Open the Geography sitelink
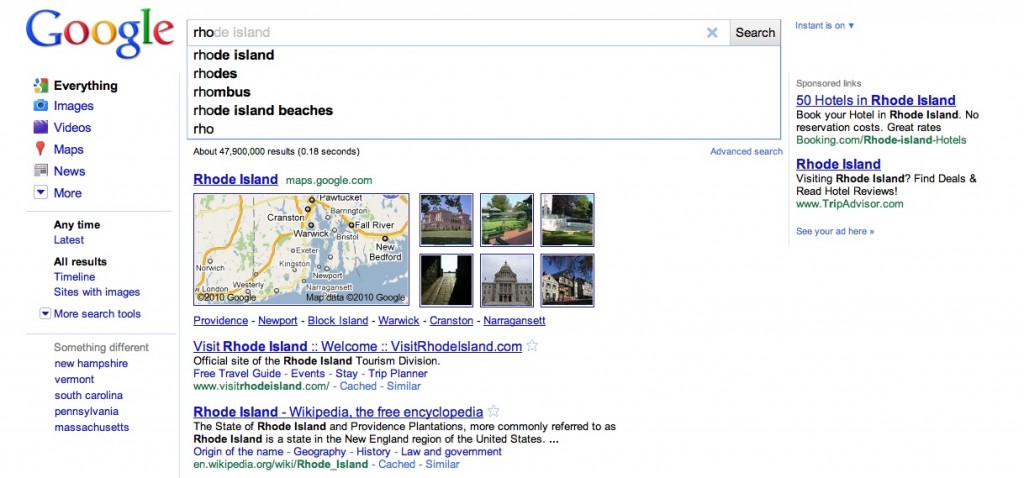 click(x=320, y=451)
